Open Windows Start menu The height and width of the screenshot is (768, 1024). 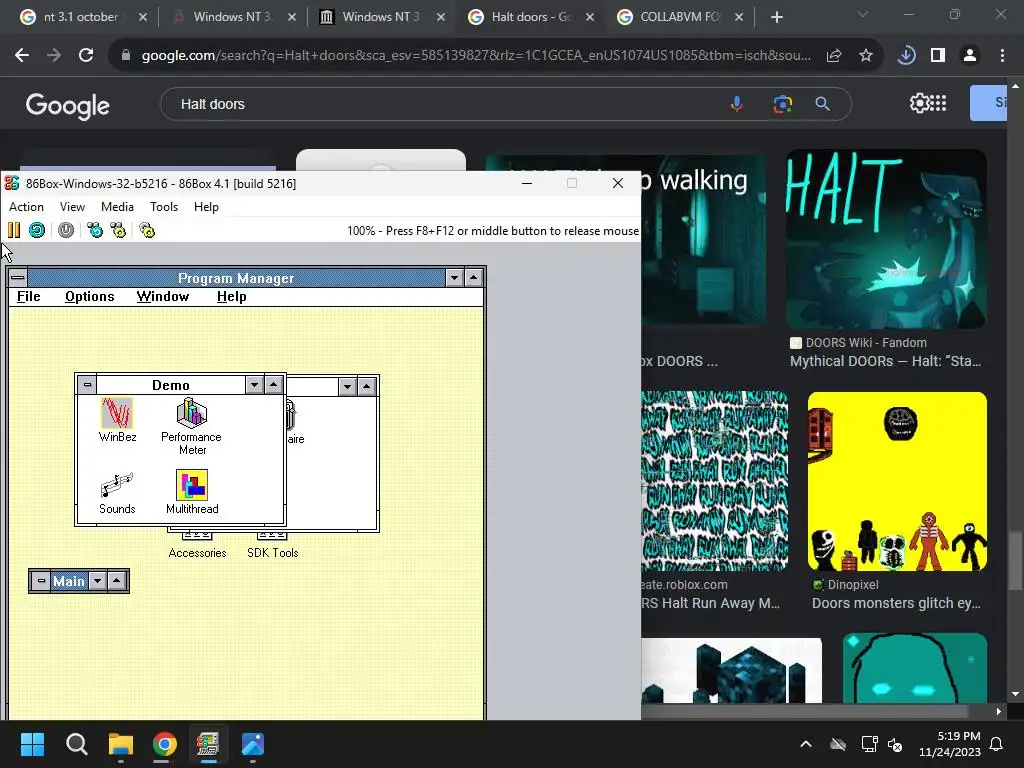coord(32,744)
